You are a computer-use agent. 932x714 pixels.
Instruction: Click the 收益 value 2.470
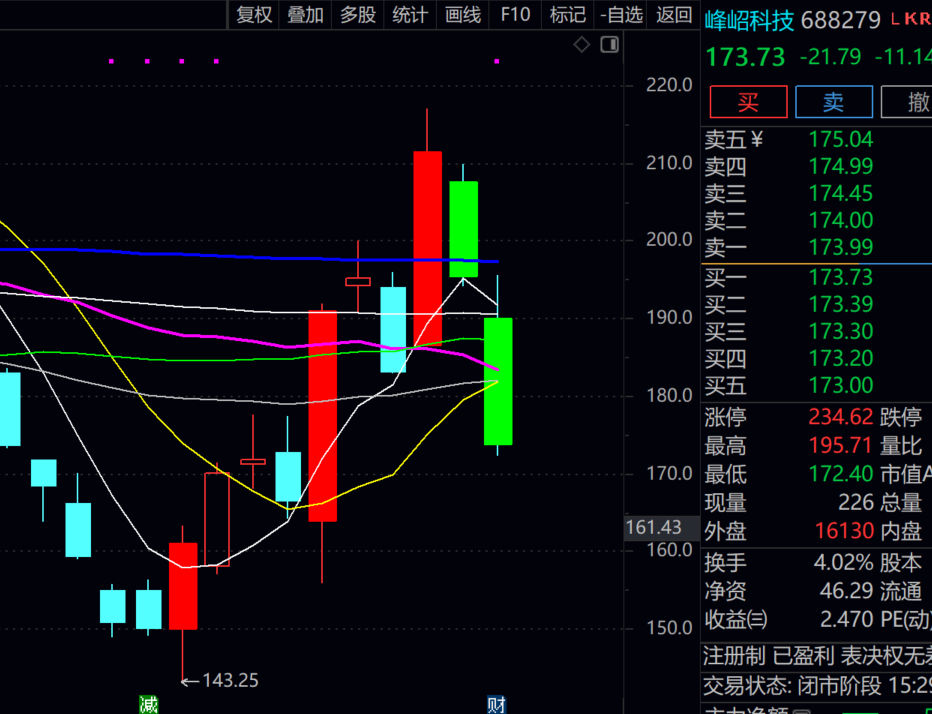pyautogui.click(x=846, y=619)
